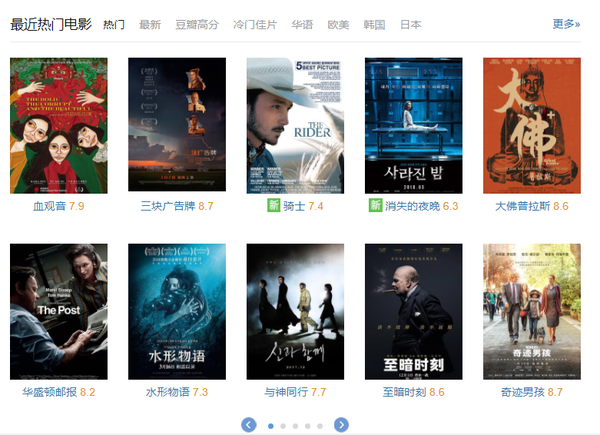This screenshot has height=435, width=600.
Task: Click the 奇迹男孩 title link
Action: coord(523,392)
